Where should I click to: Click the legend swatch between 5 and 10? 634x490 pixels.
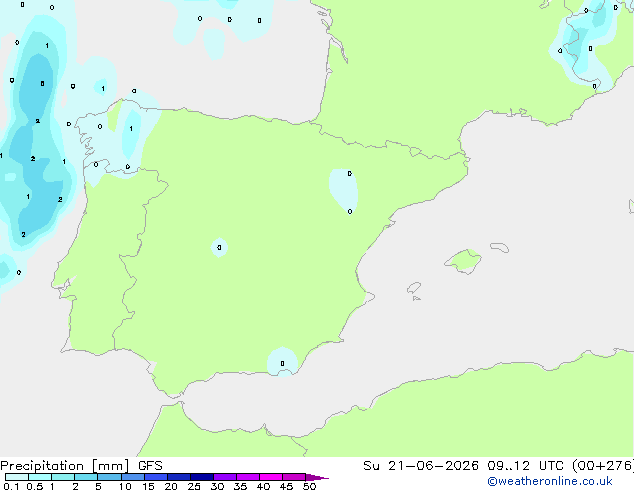coord(109,477)
